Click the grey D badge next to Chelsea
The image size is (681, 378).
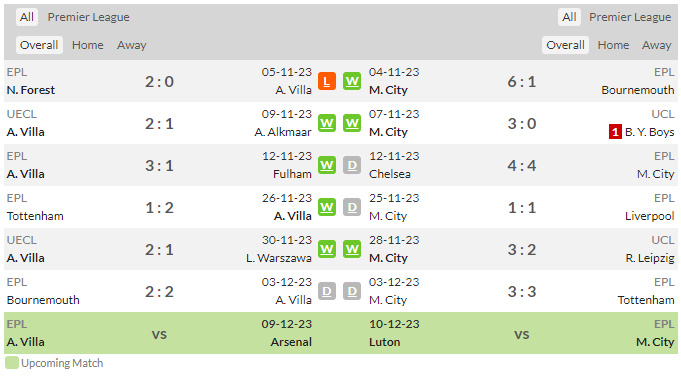(x=352, y=165)
